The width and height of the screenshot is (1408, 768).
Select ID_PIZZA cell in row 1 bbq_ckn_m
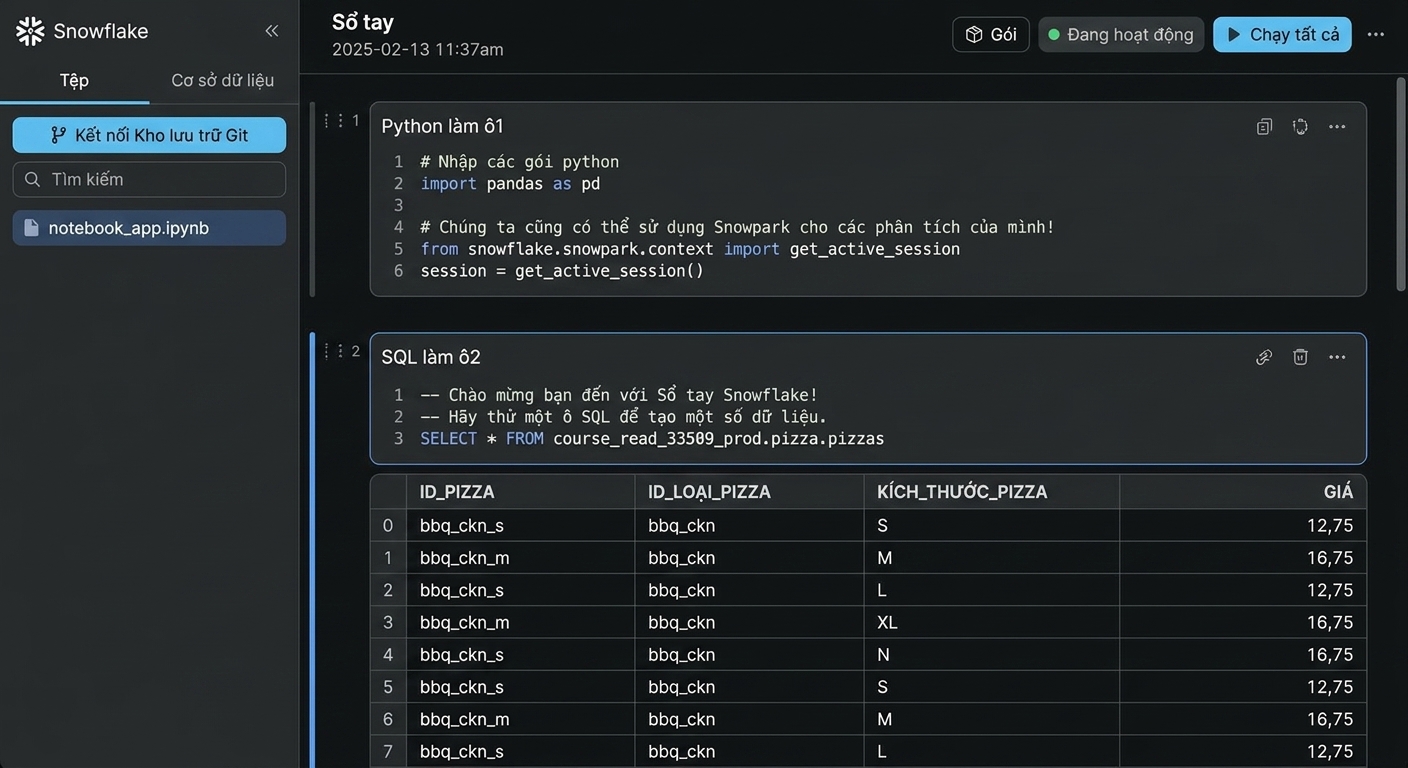pos(520,558)
